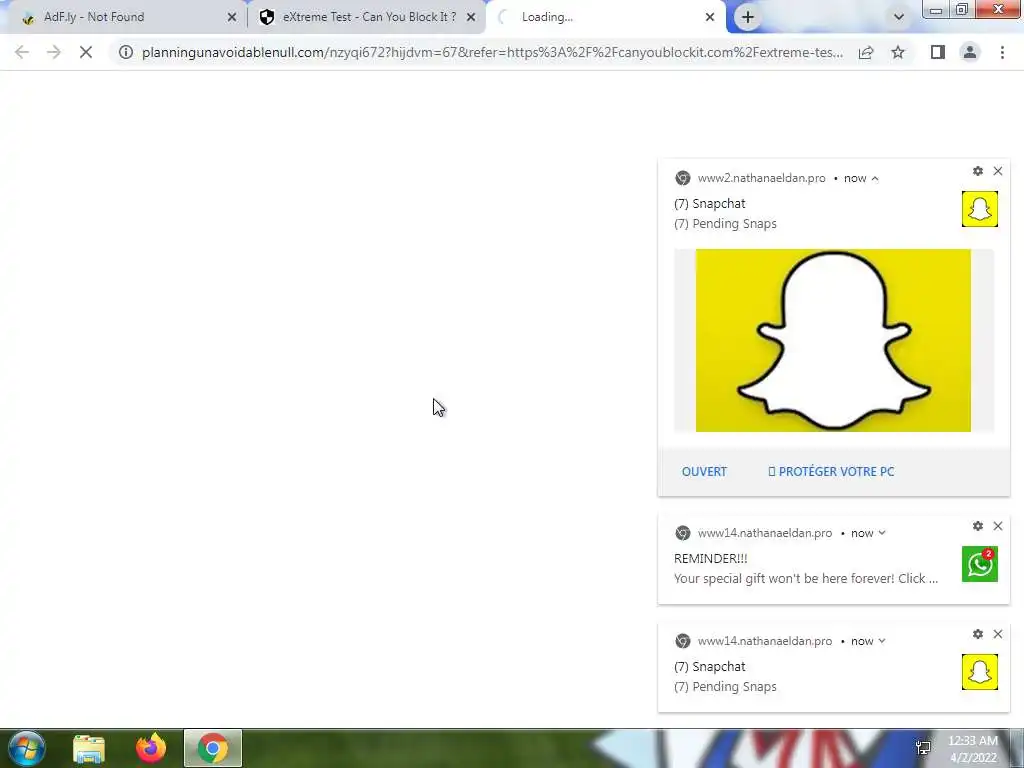Click the www2.nathanaeldan.pro notification source text

click(x=761, y=178)
